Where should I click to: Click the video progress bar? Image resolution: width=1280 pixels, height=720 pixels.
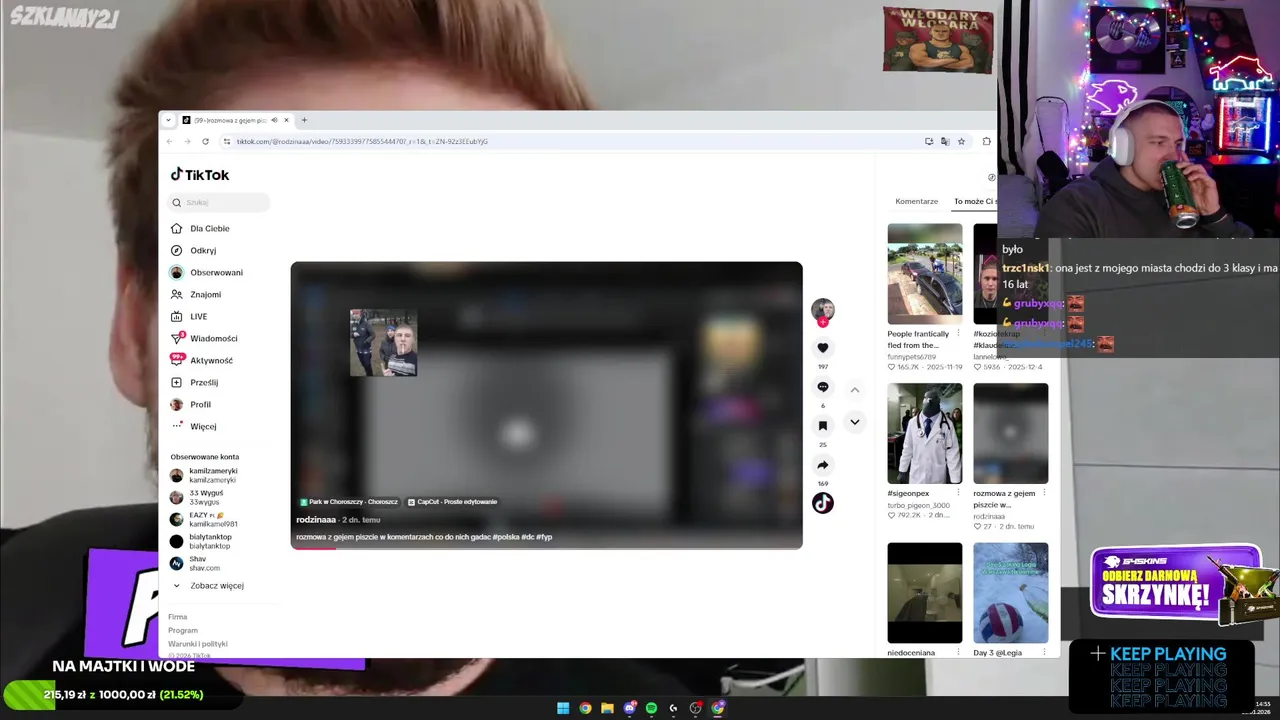pyautogui.click(x=546, y=547)
